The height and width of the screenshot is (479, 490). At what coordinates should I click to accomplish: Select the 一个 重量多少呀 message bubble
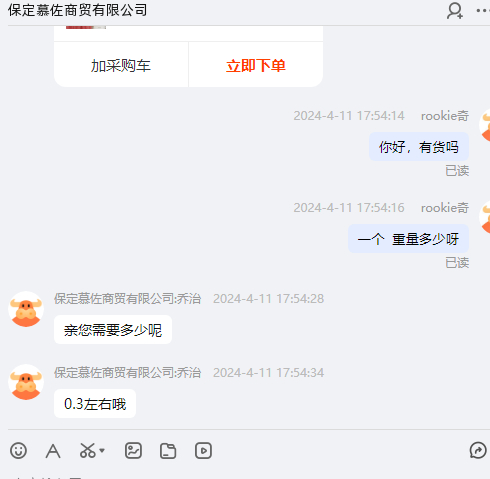tap(408, 239)
